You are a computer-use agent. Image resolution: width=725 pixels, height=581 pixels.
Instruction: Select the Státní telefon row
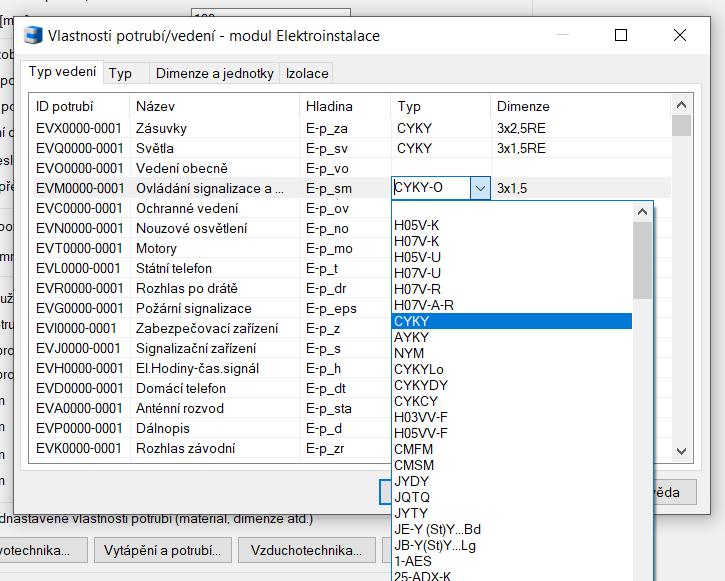(x=211, y=268)
